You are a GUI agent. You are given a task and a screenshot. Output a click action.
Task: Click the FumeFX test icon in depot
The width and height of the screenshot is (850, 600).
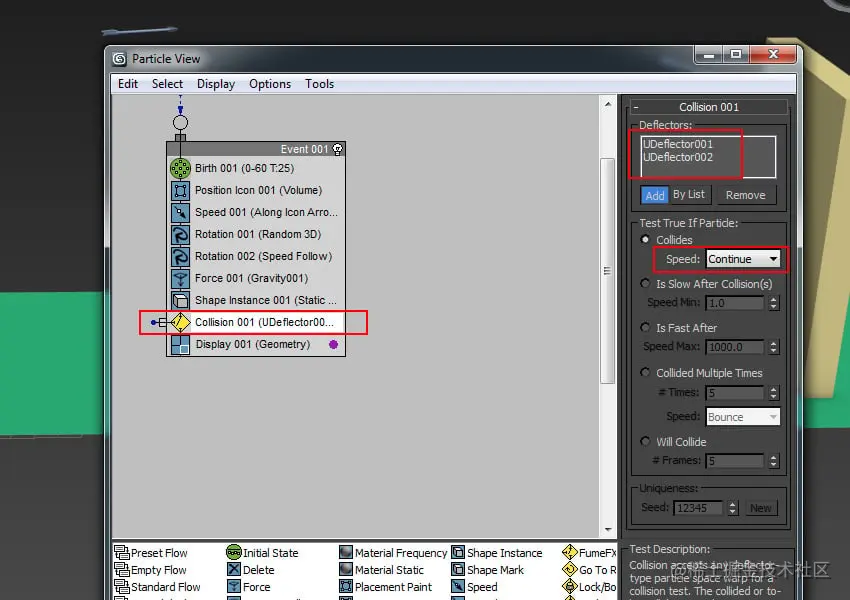coord(570,552)
